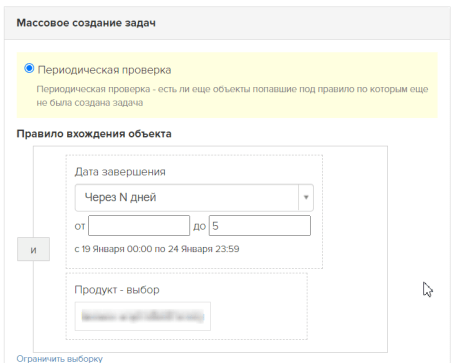This screenshot has width=455, height=363.
Task: Click the "до" field containing 5
Action: (x=260, y=226)
